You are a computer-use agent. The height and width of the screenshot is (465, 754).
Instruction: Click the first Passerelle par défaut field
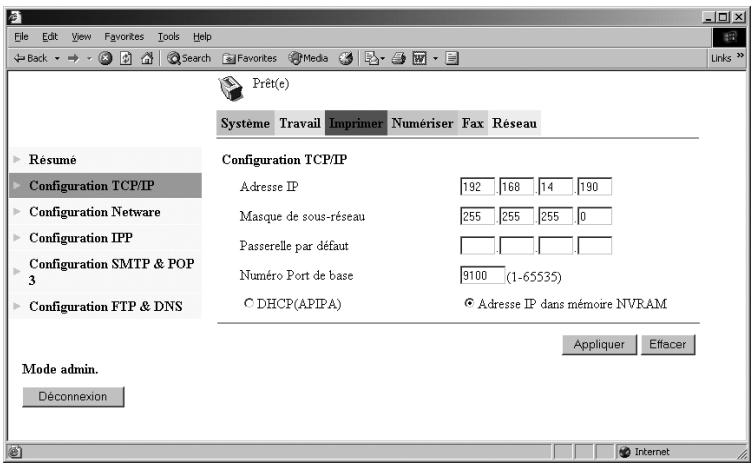coord(477,246)
